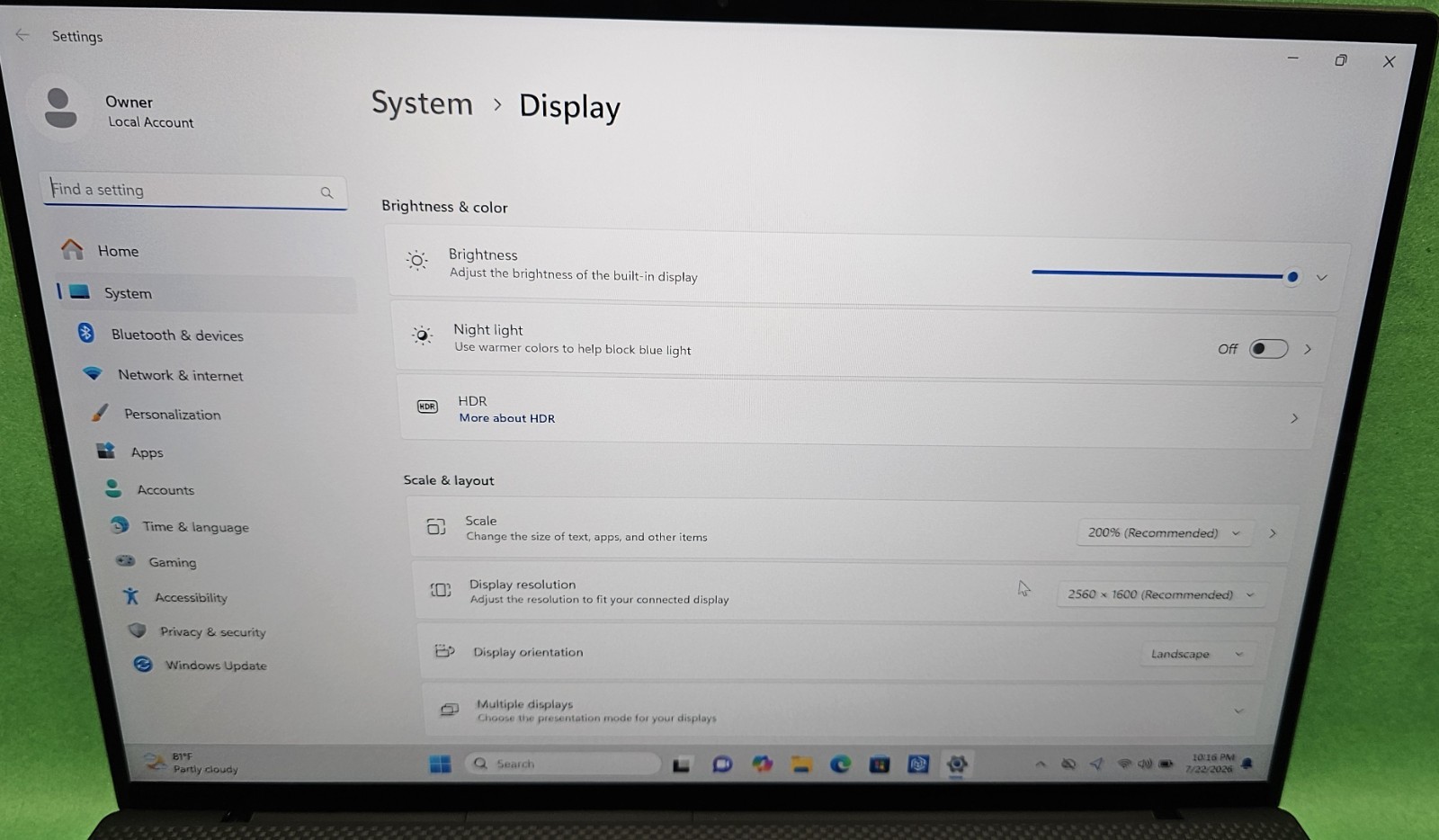Click the notification bell icon
The width and height of the screenshot is (1439, 840).
[x=1247, y=764]
